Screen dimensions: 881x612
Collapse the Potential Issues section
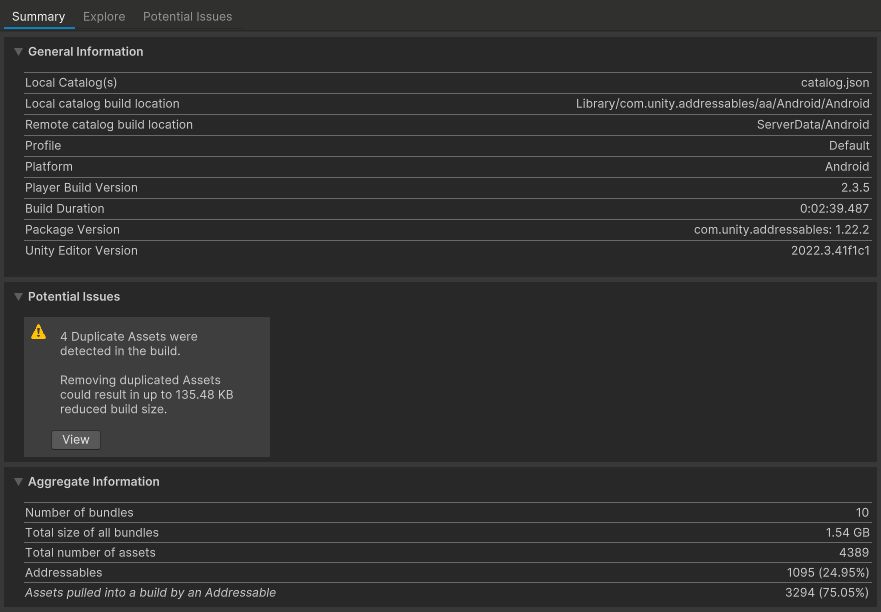point(18,297)
